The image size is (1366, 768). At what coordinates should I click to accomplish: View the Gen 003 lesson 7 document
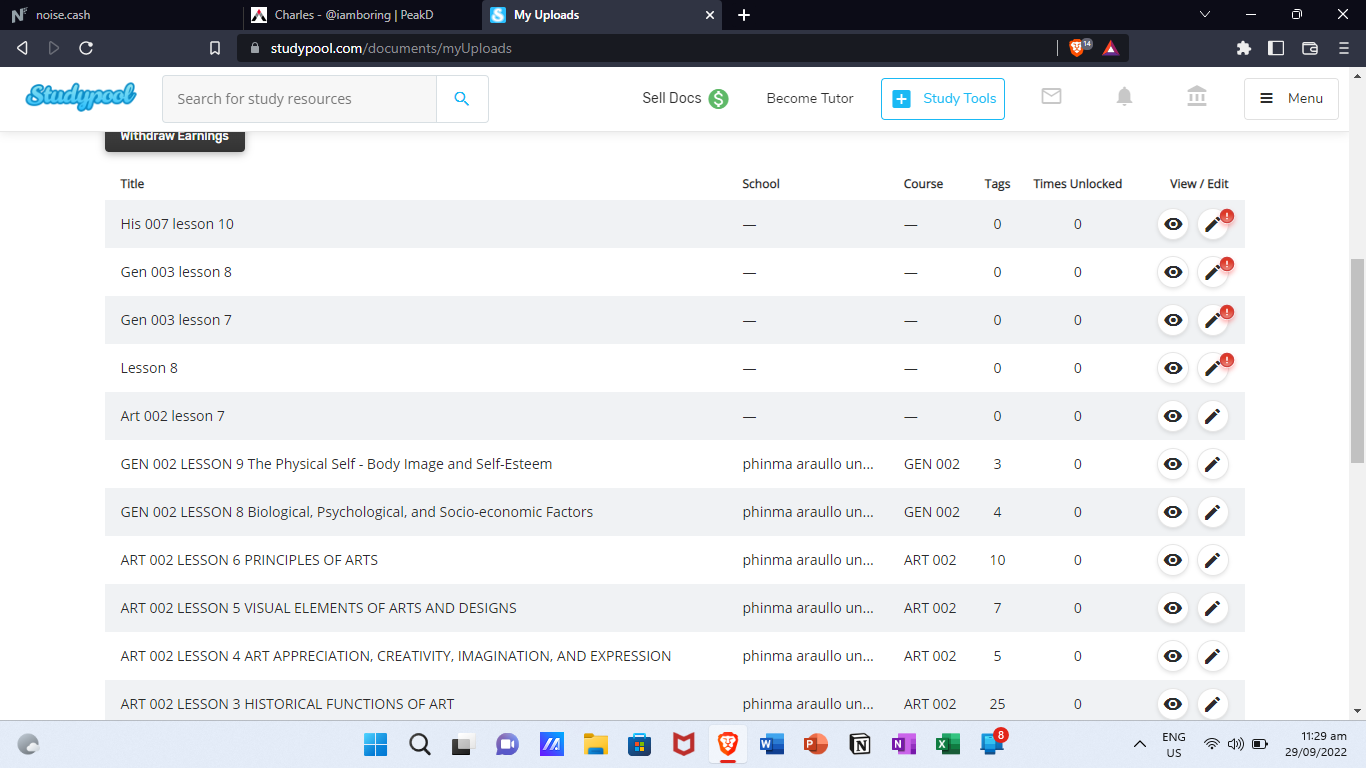click(1173, 320)
